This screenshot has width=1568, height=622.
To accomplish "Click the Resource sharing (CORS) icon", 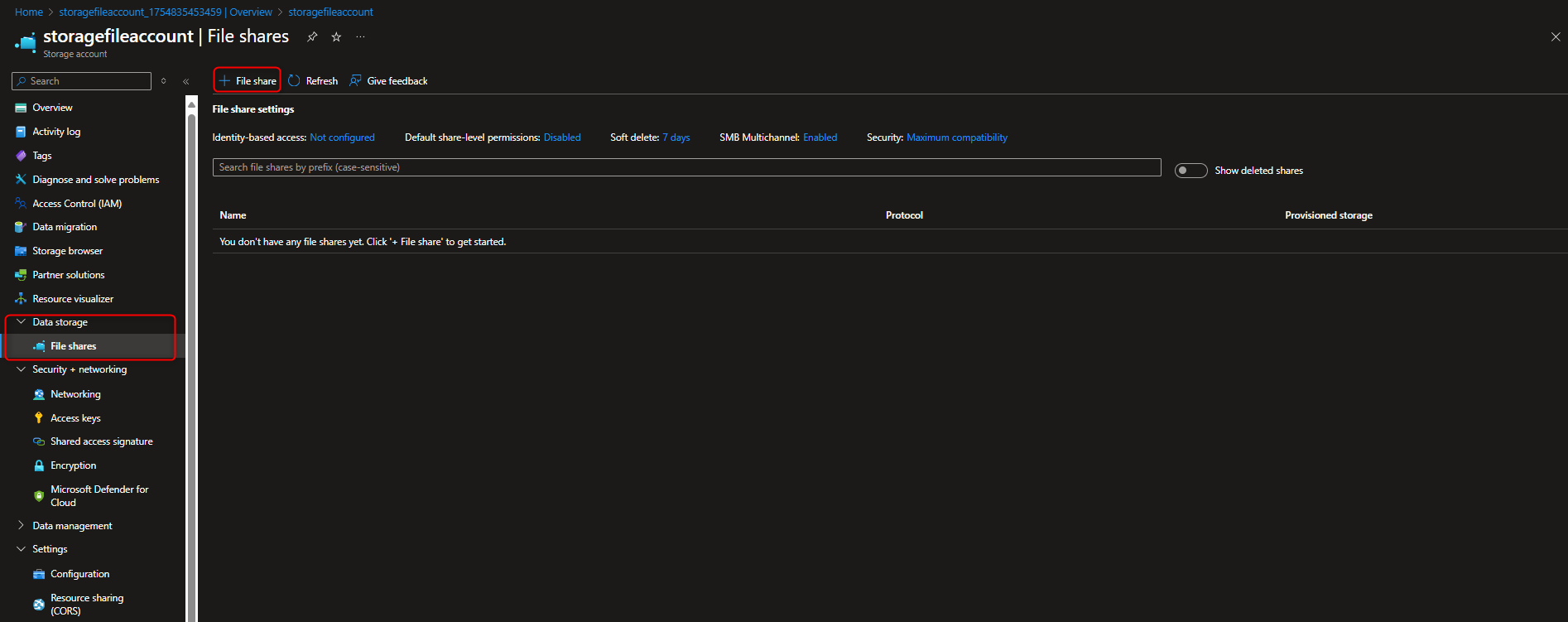I will coord(39,605).
